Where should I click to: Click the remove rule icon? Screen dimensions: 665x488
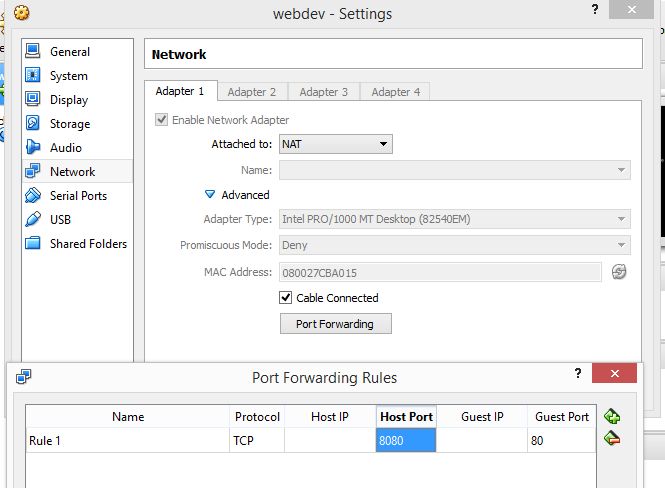coord(612,438)
